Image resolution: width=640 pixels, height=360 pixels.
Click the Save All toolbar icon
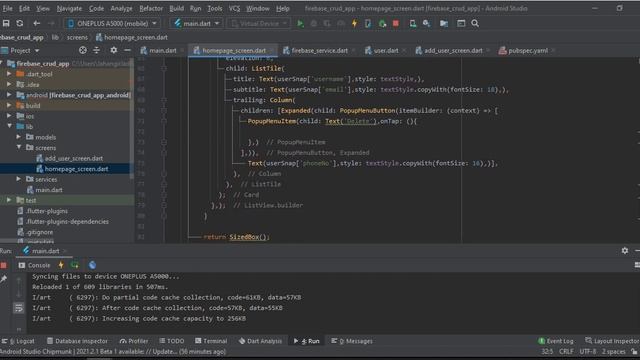(6, 24)
